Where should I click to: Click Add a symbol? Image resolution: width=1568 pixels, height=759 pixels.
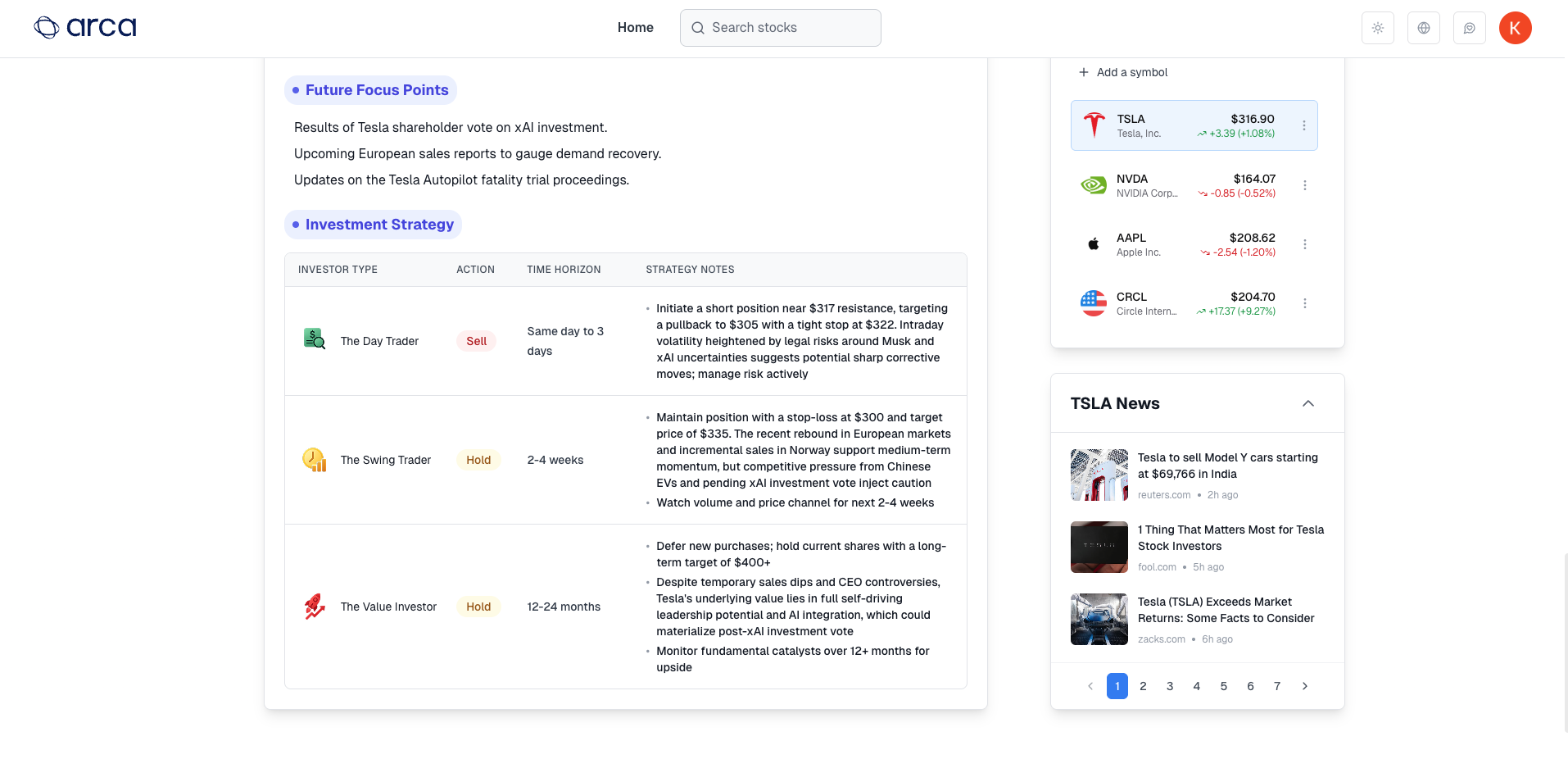tap(1132, 72)
